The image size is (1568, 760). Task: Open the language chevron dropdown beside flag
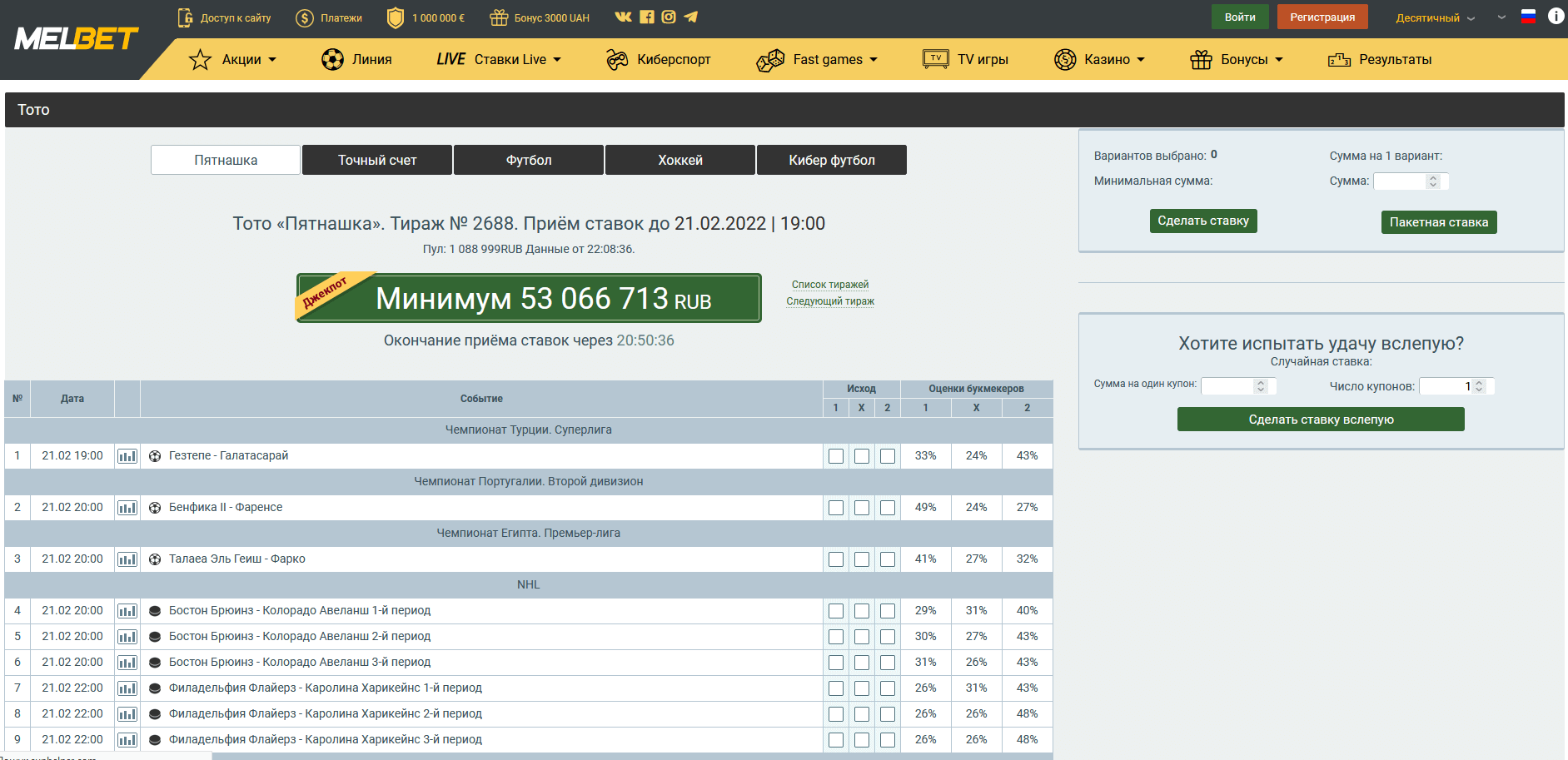(1501, 17)
